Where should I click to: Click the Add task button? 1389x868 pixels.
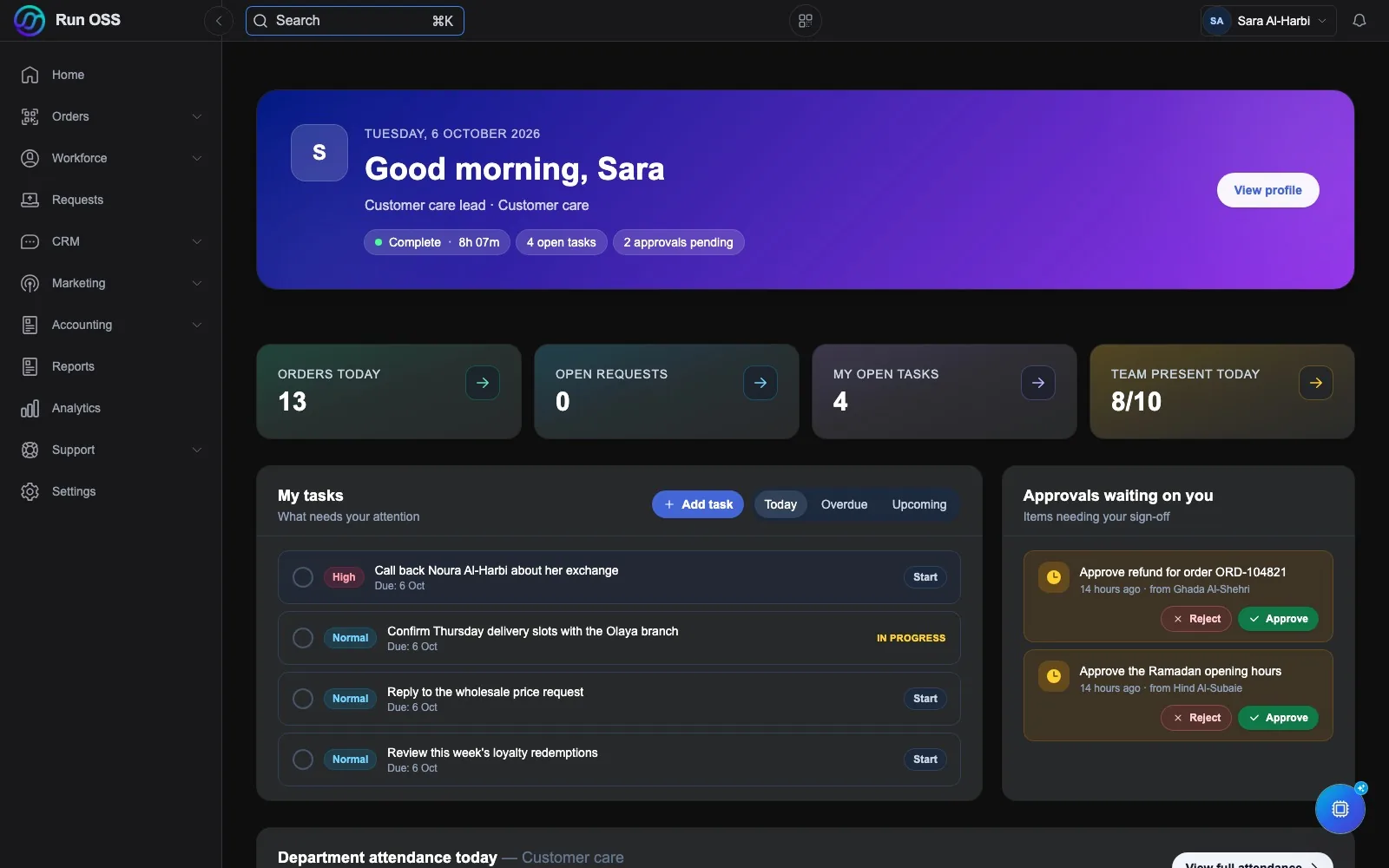698,504
